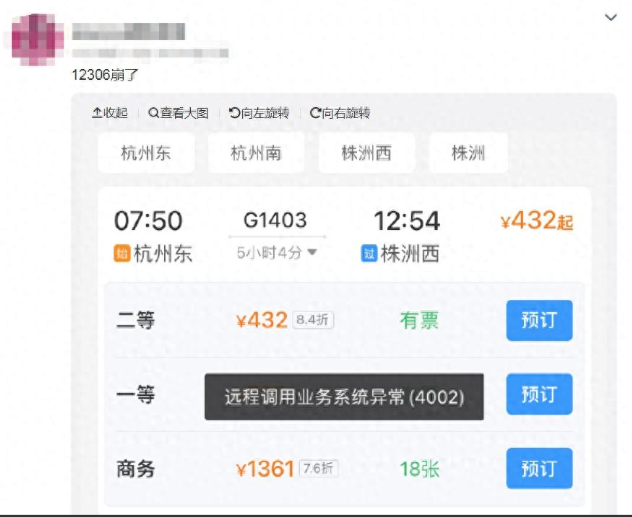
Task: Rotate image right with 向右旋转 icon
Action: click(315, 113)
